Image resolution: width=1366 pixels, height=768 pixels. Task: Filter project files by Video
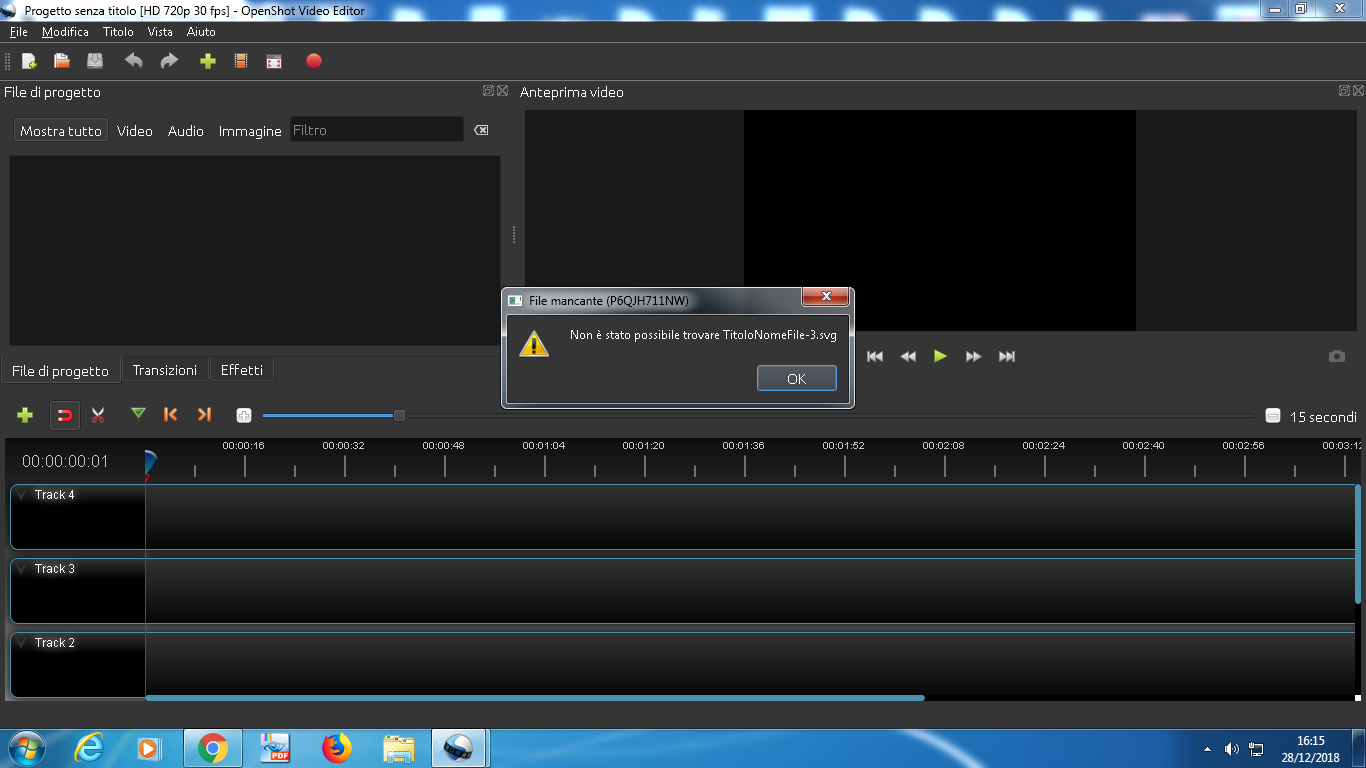(135, 131)
